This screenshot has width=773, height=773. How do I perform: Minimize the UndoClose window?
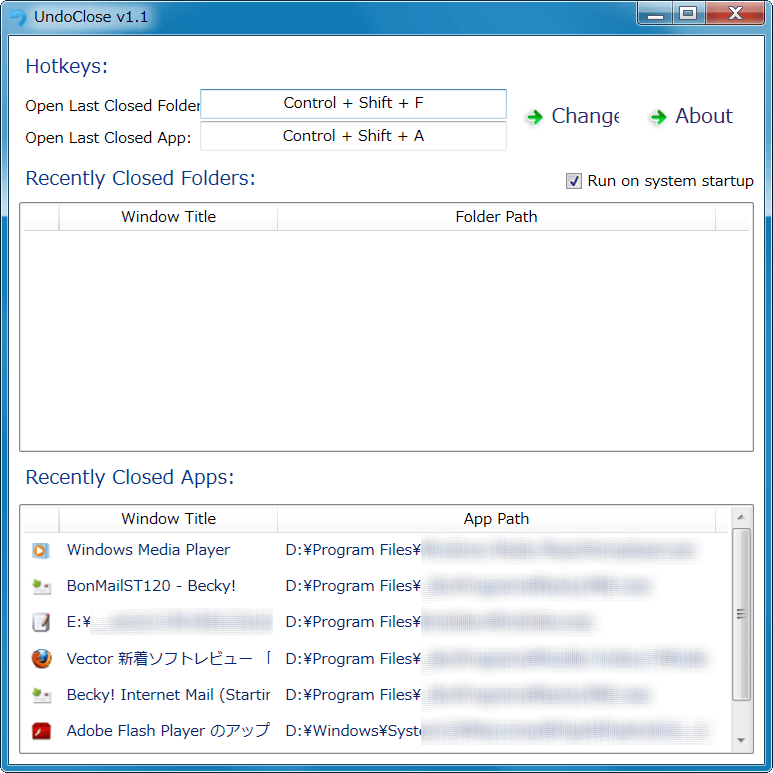[655, 14]
